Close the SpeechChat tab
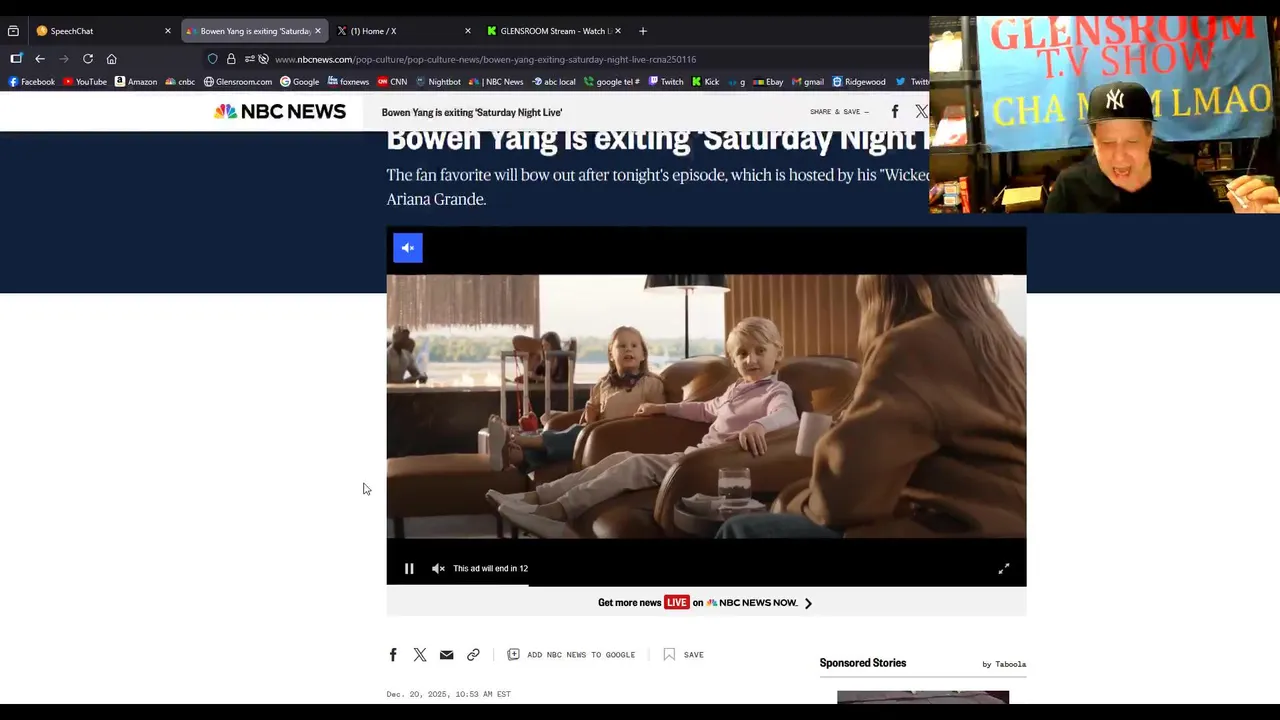This screenshot has width=1280, height=720. tap(167, 31)
